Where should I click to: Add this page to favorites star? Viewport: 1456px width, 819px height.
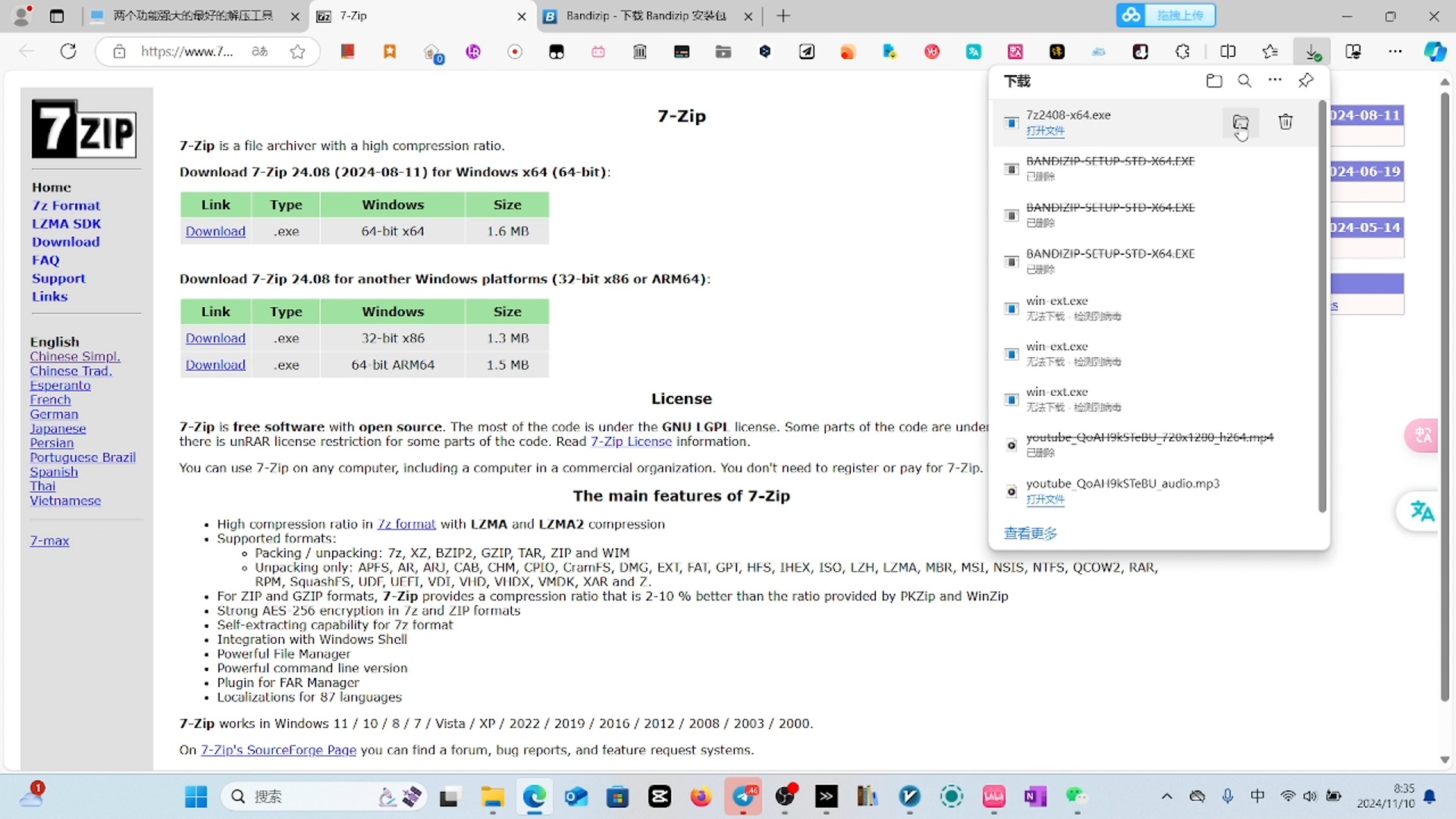click(x=297, y=52)
